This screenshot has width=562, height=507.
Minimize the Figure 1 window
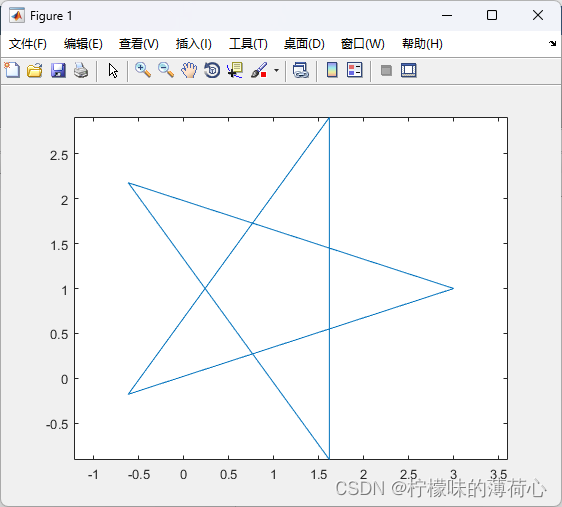pyautogui.click(x=447, y=15)
